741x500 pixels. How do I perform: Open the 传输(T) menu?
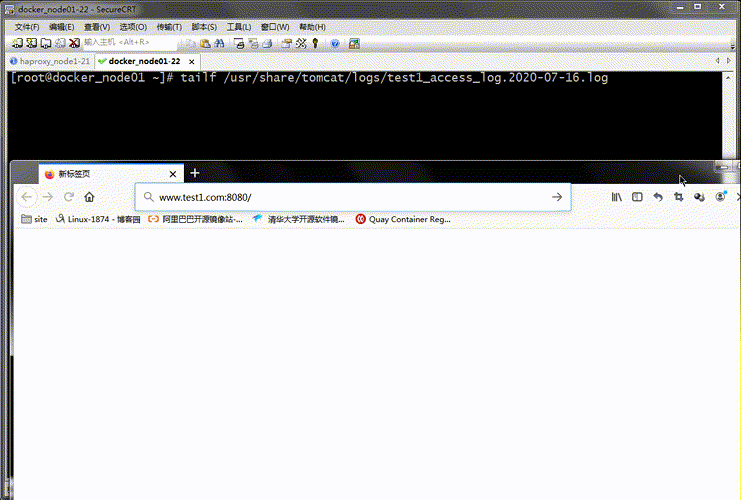pos(169,27)
